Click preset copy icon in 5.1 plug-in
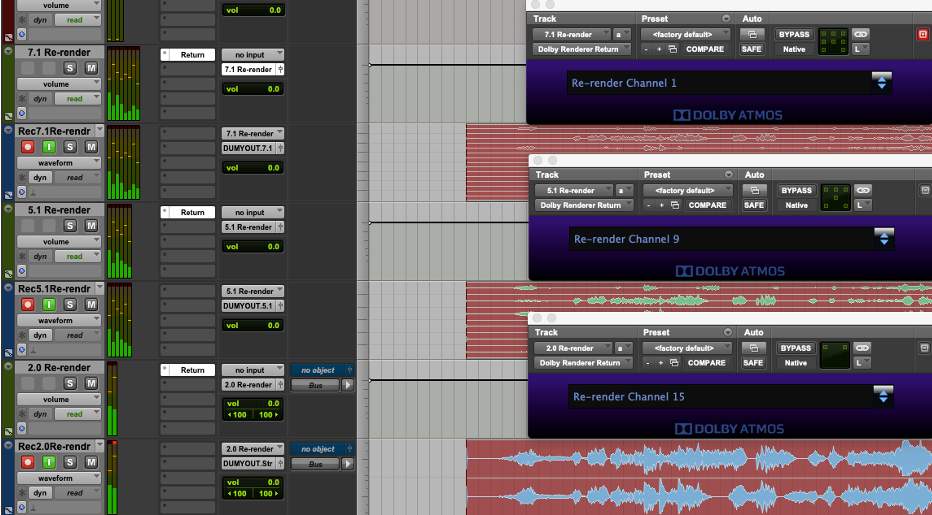 point(673,205)
